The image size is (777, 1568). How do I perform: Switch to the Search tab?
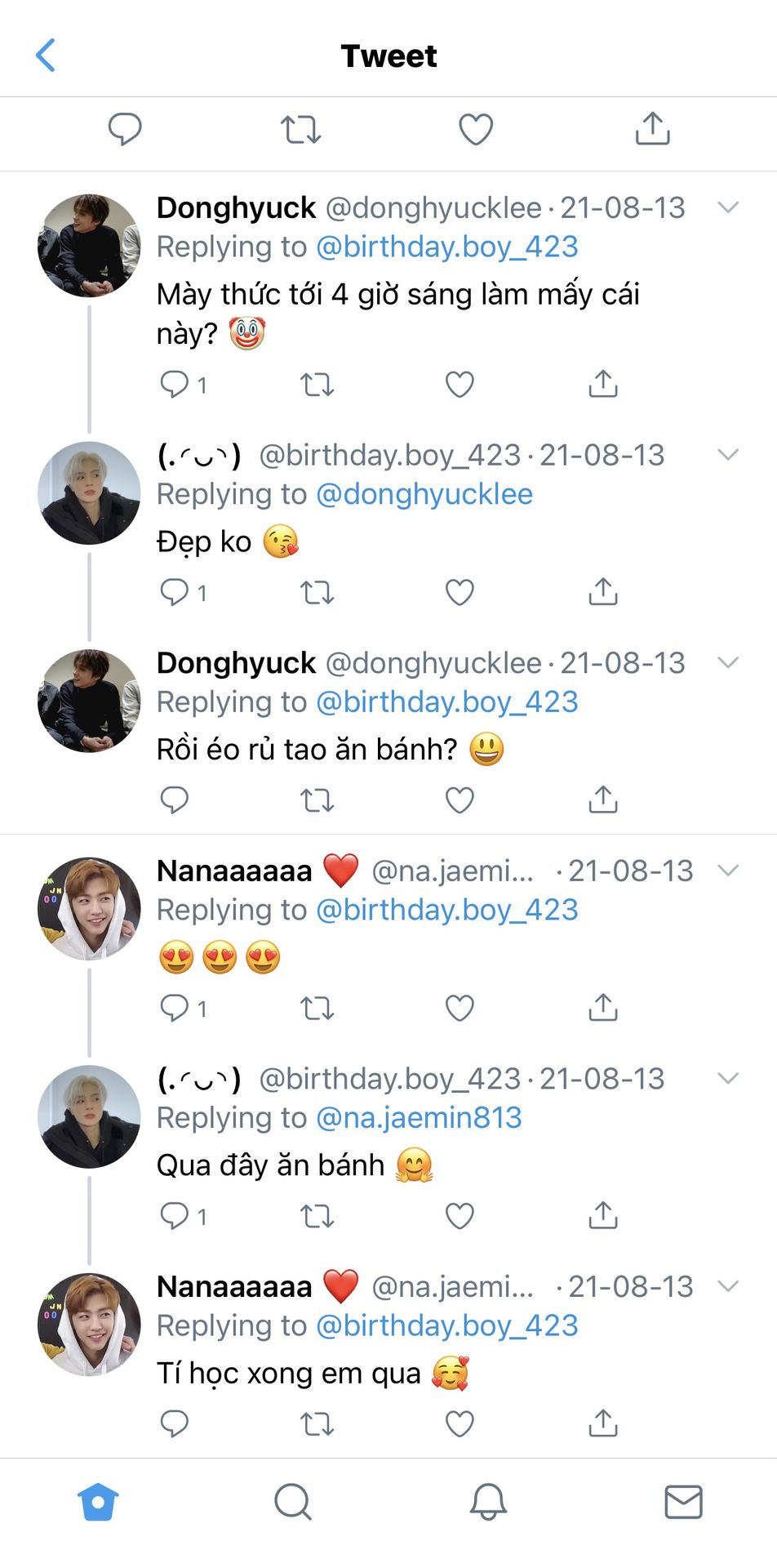click(x=292, y=1501)
